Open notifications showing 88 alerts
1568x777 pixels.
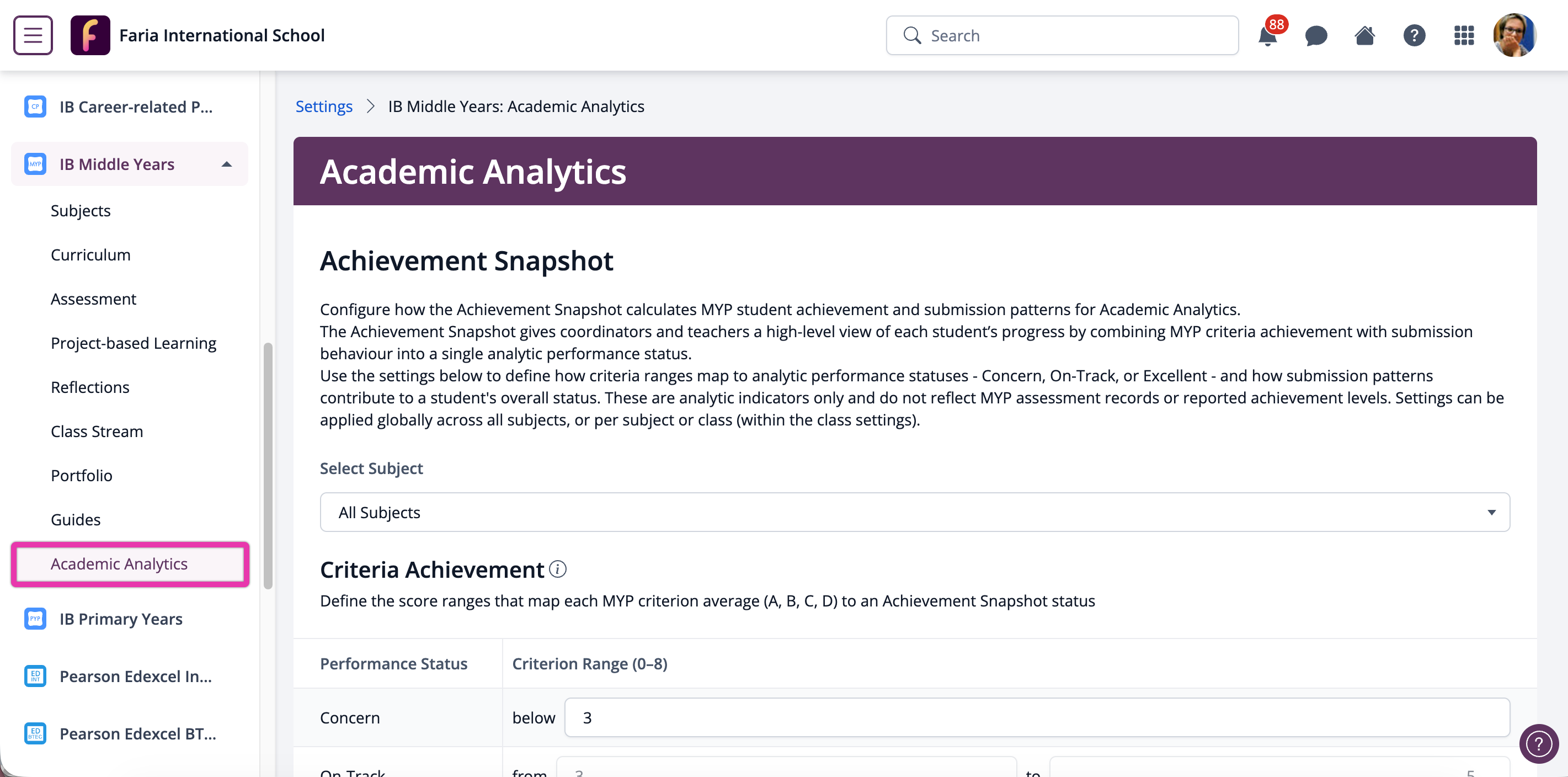tap(1268, 35)
